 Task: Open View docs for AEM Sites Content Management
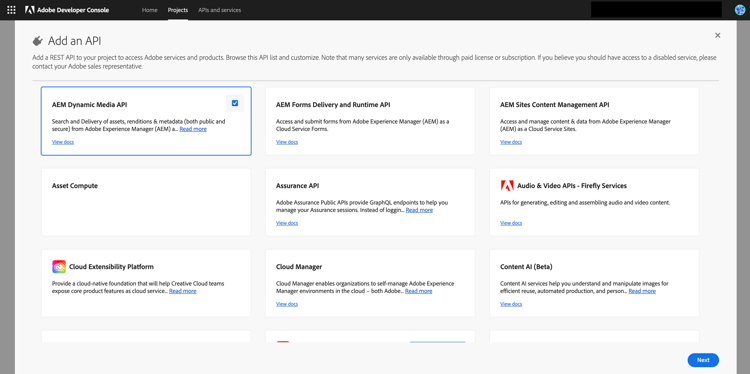click(511, 142)
